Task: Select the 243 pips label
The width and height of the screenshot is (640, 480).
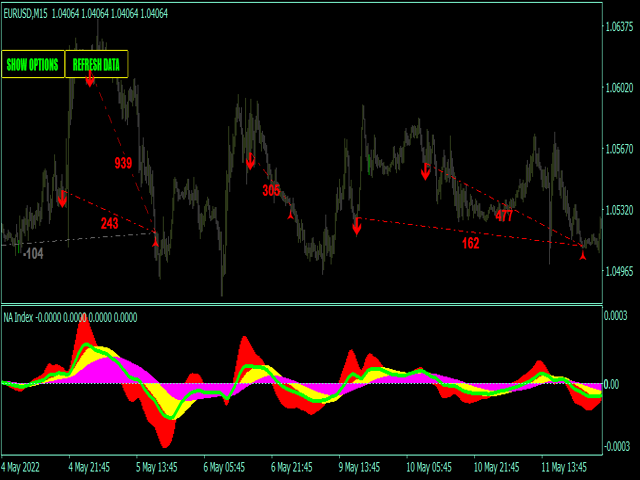Action: pos(109,223)
